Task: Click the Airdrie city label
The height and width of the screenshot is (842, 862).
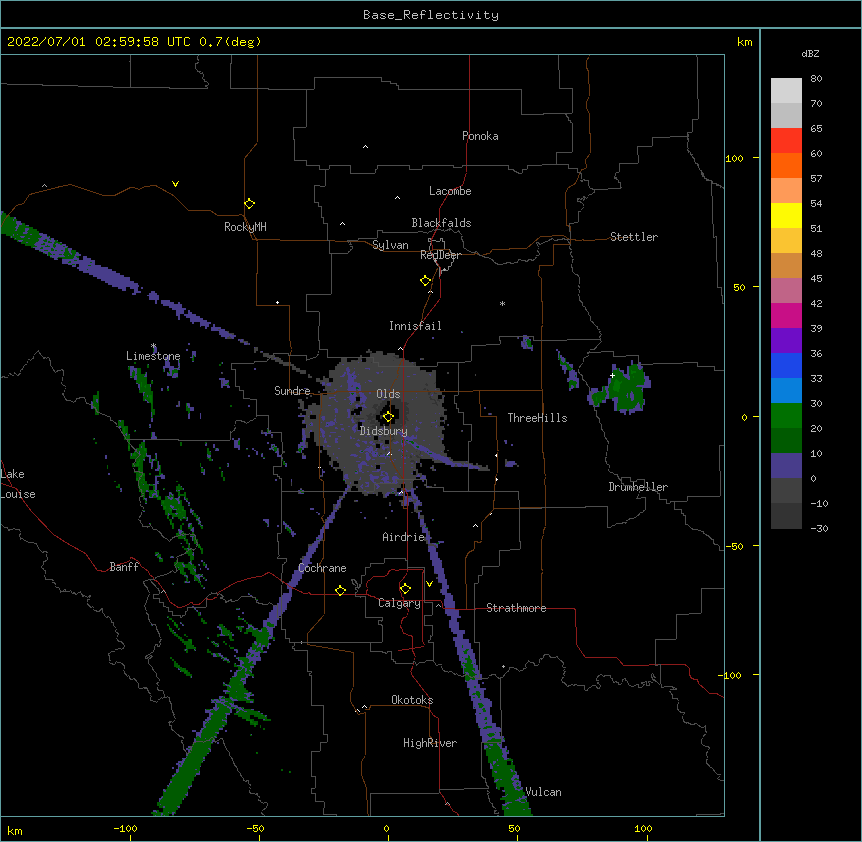Action: [404, 537]
